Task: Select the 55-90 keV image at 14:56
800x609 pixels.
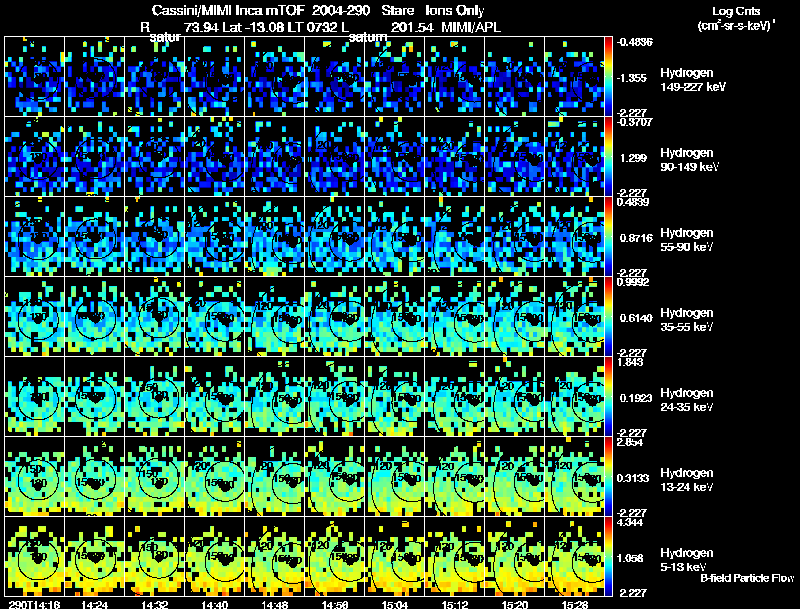Action: point(335,237)
